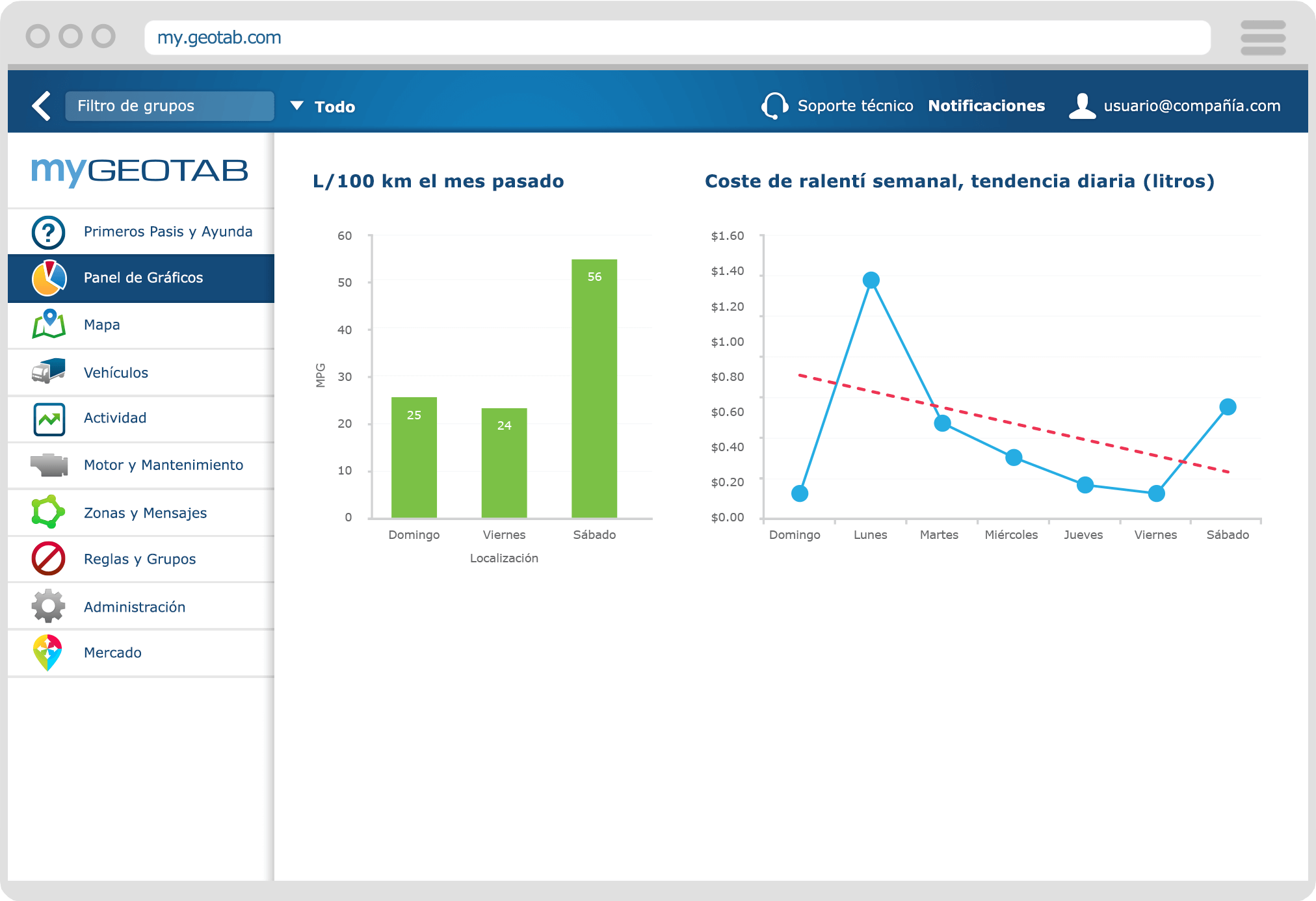Click the Actividad chart icon
The height and width of the screenshot is (901, 1316).
[49, 419]
